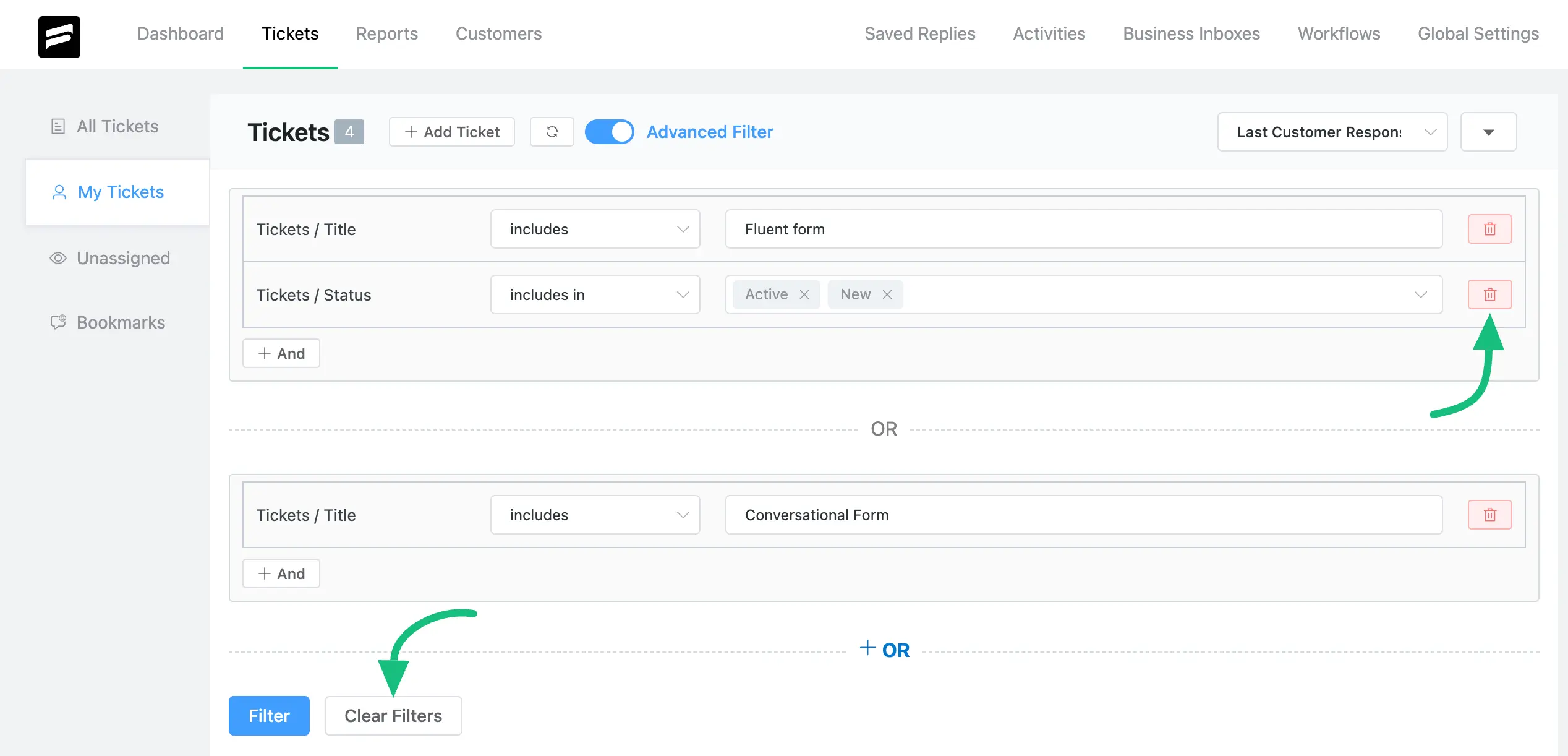Click the refresh tickets icon button
The height and width of the screenshot is (756, 1568).
(x=552, y=132)
